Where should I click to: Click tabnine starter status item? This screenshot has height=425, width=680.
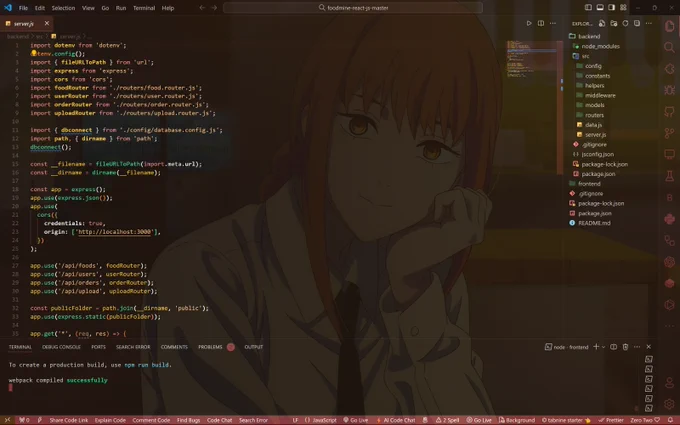pyautogui.click(x=566, y=420)
